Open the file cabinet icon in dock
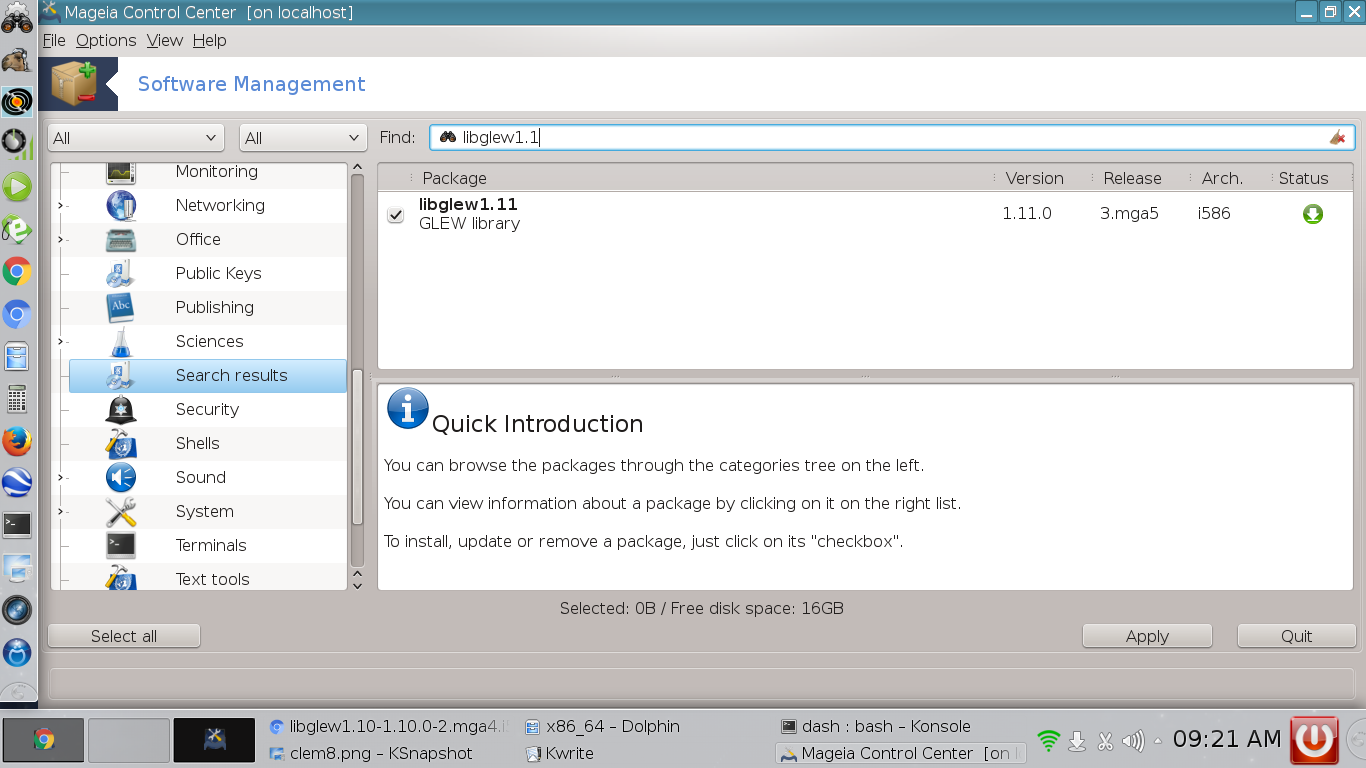Image resolution: width=1366 pixels, height=768 pixels. point(17,357)
